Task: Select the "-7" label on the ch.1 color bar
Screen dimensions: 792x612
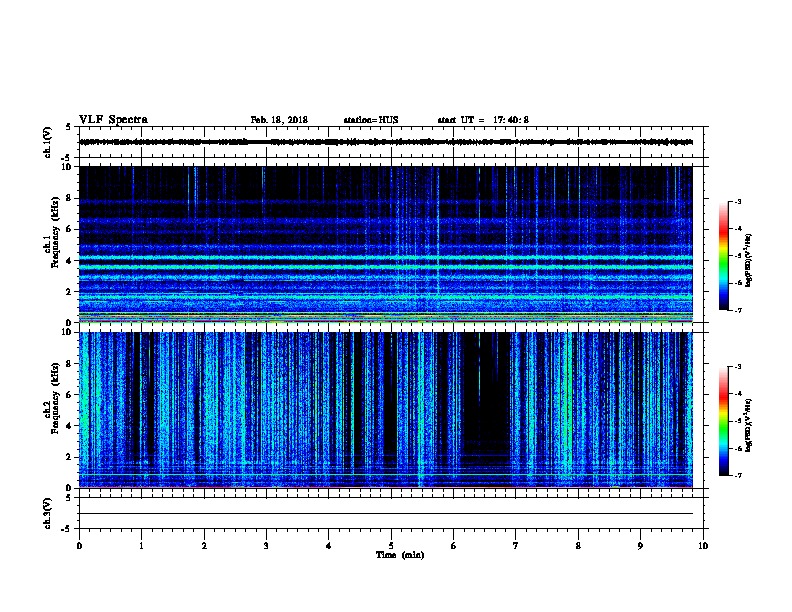Action: click(738, 310)
